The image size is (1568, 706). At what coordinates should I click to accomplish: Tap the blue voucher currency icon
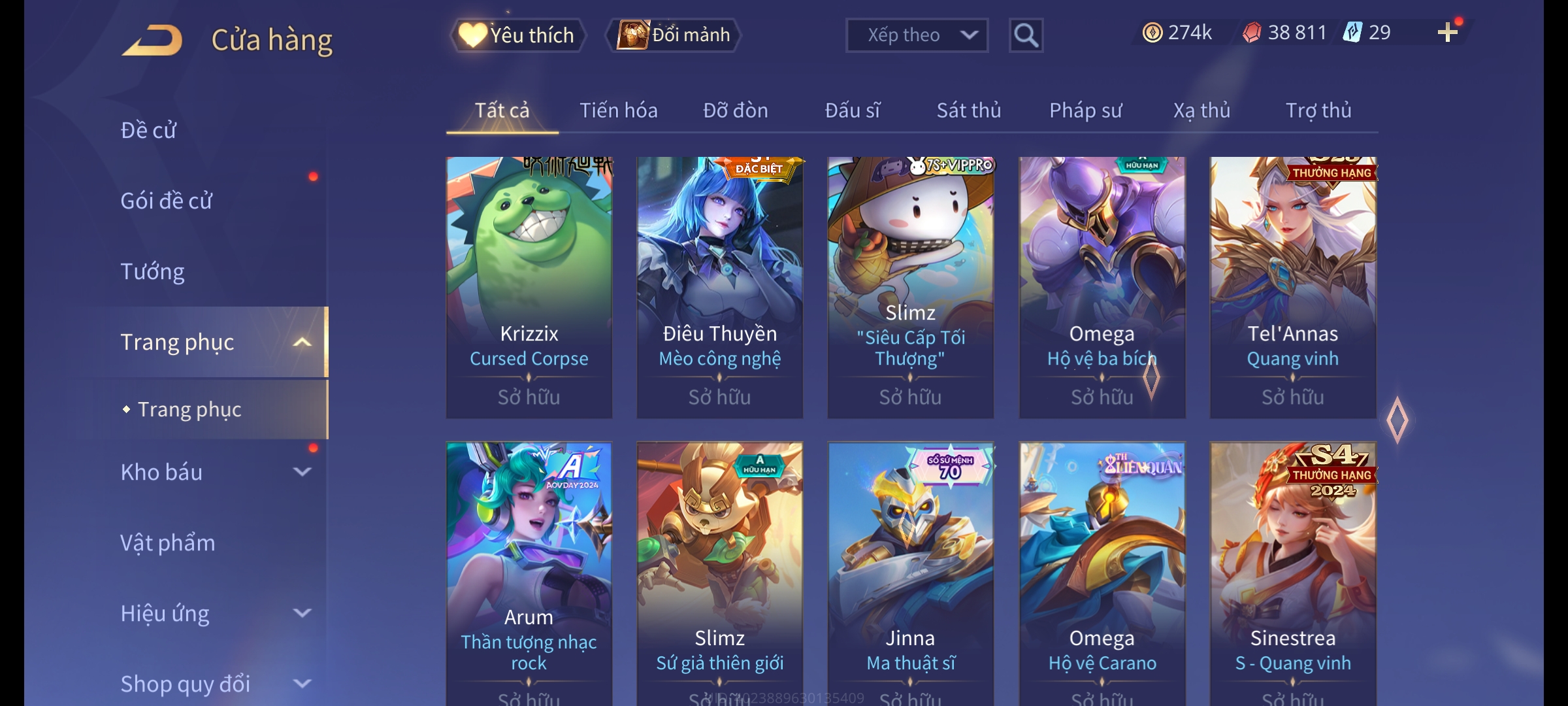(x=1352, y=32)
